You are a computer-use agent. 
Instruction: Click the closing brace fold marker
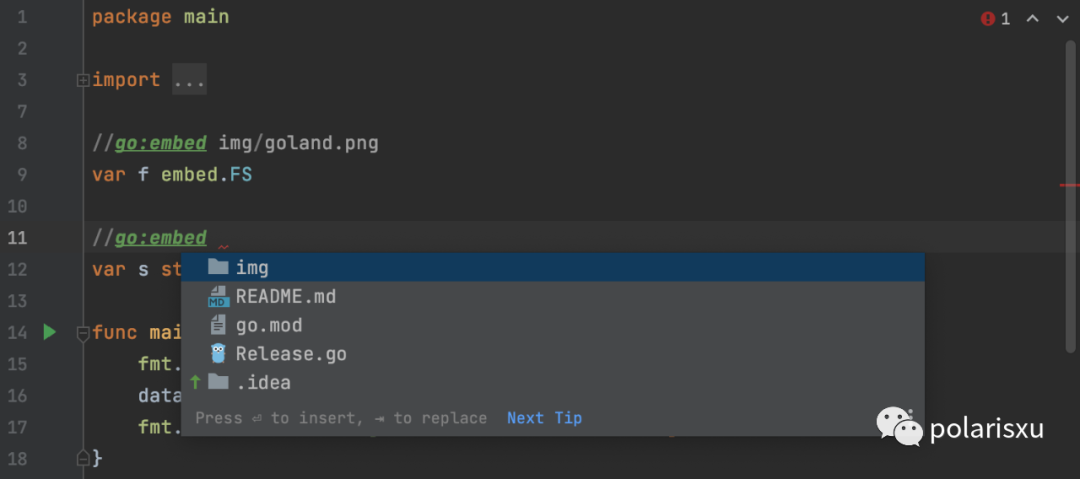click(83, 458)
